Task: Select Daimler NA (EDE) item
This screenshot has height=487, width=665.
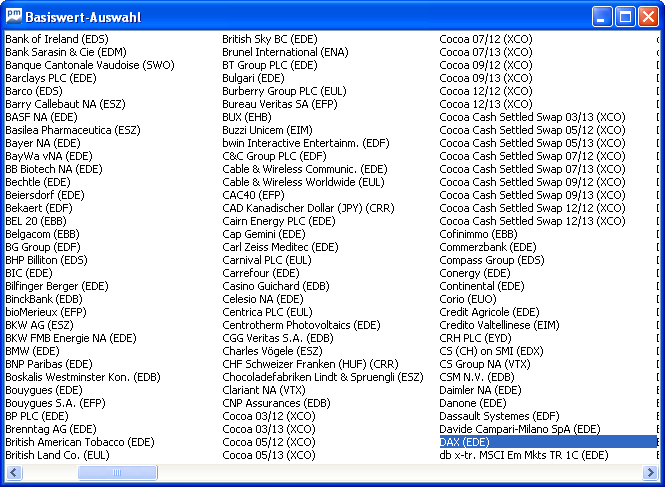Action: coord(480,390)
